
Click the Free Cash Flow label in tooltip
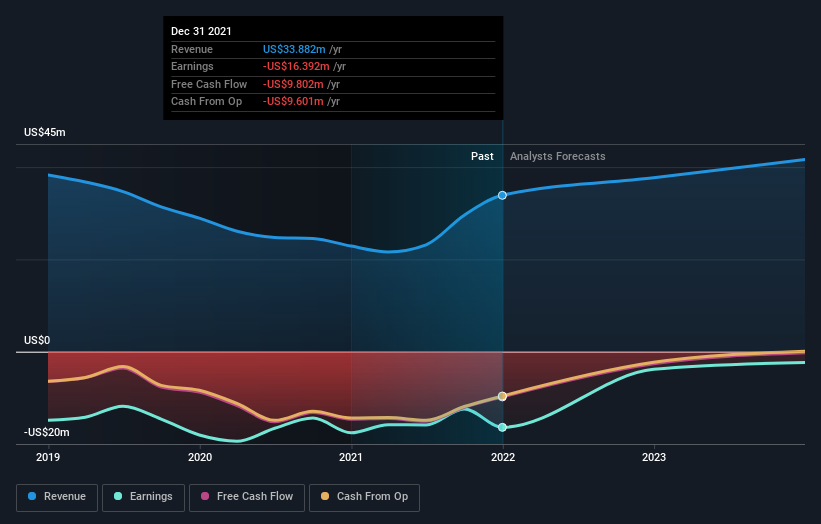click(209, 84)
